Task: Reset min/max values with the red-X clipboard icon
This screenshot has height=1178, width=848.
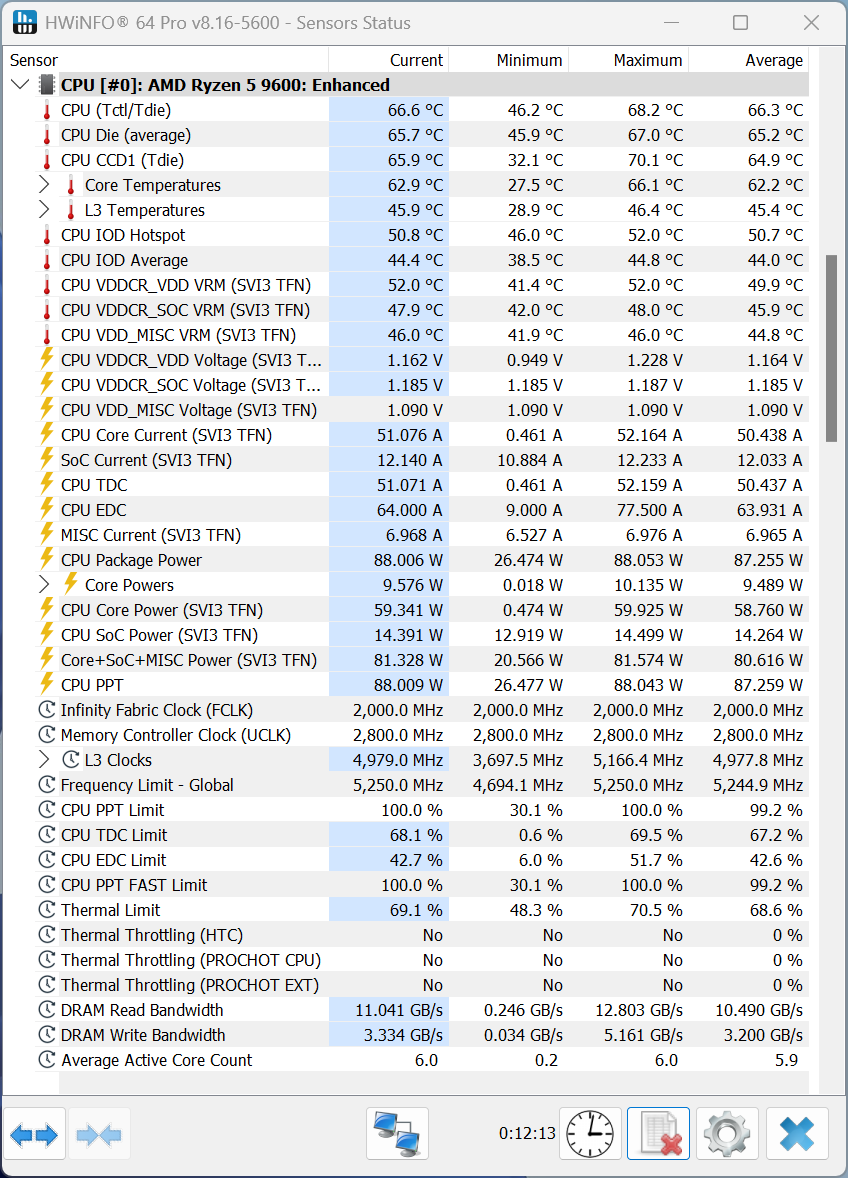Action: (658, 1133)
